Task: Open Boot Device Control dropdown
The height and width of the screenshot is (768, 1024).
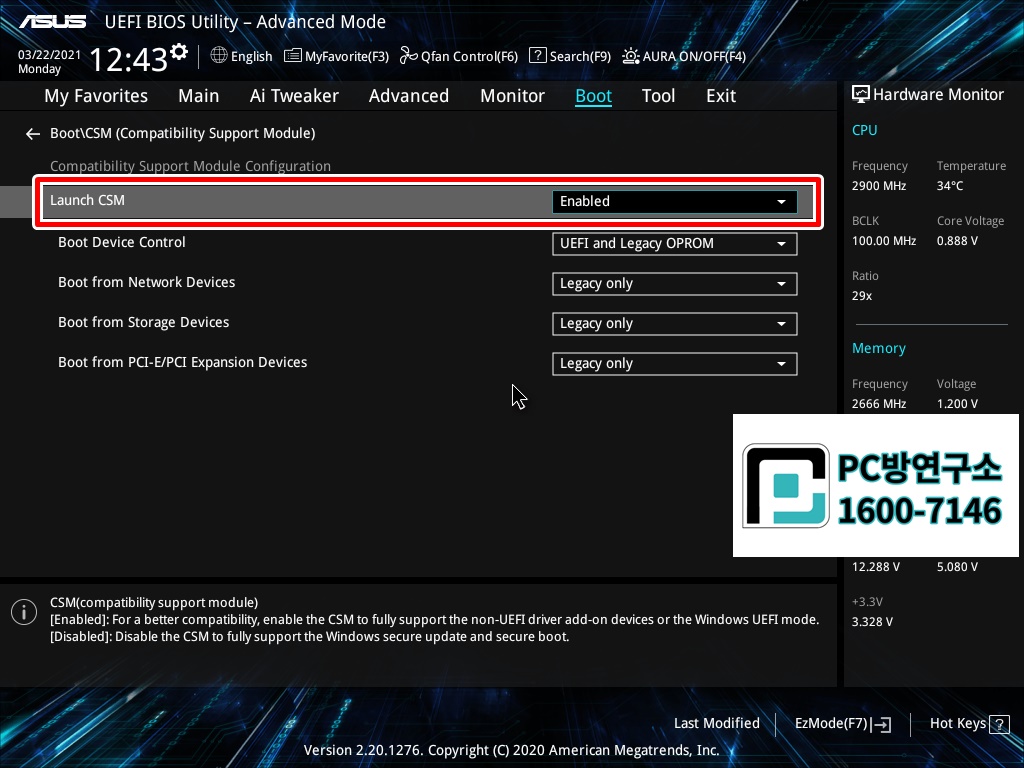Action: (675, 244)
